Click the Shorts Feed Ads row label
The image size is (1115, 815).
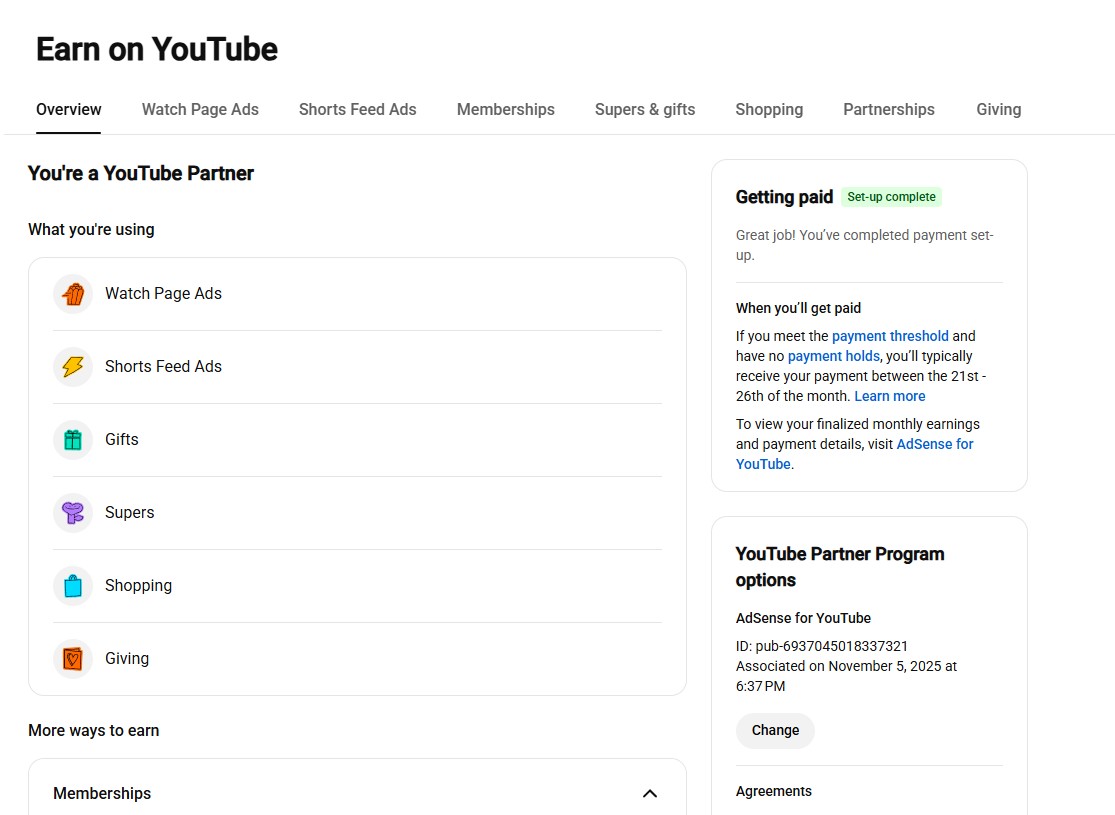coord(164,367)
